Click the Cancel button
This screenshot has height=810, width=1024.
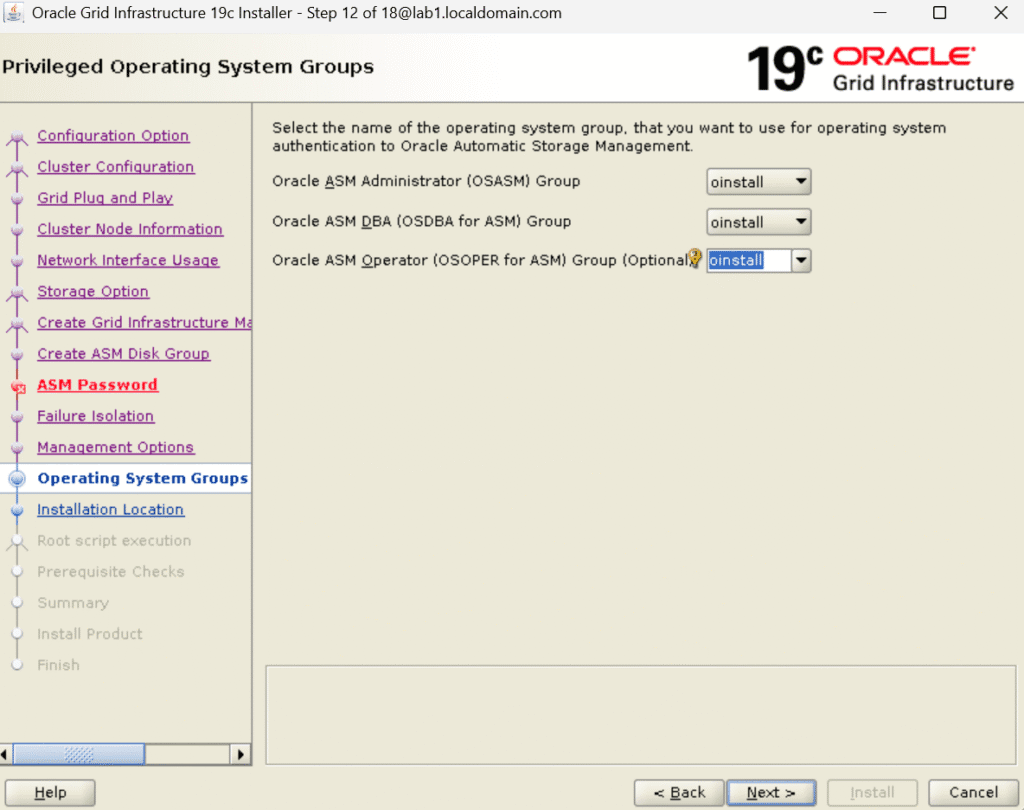click(x=973, y=792)
